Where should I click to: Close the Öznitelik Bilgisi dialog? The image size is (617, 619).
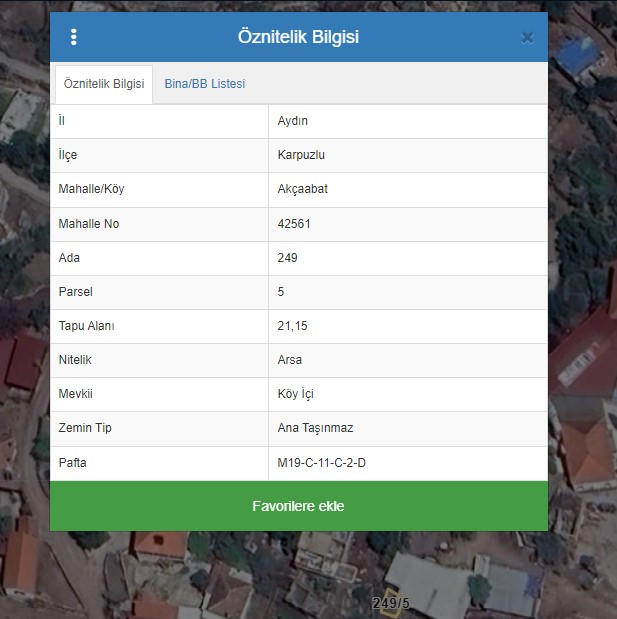click(x=527, y=38)
